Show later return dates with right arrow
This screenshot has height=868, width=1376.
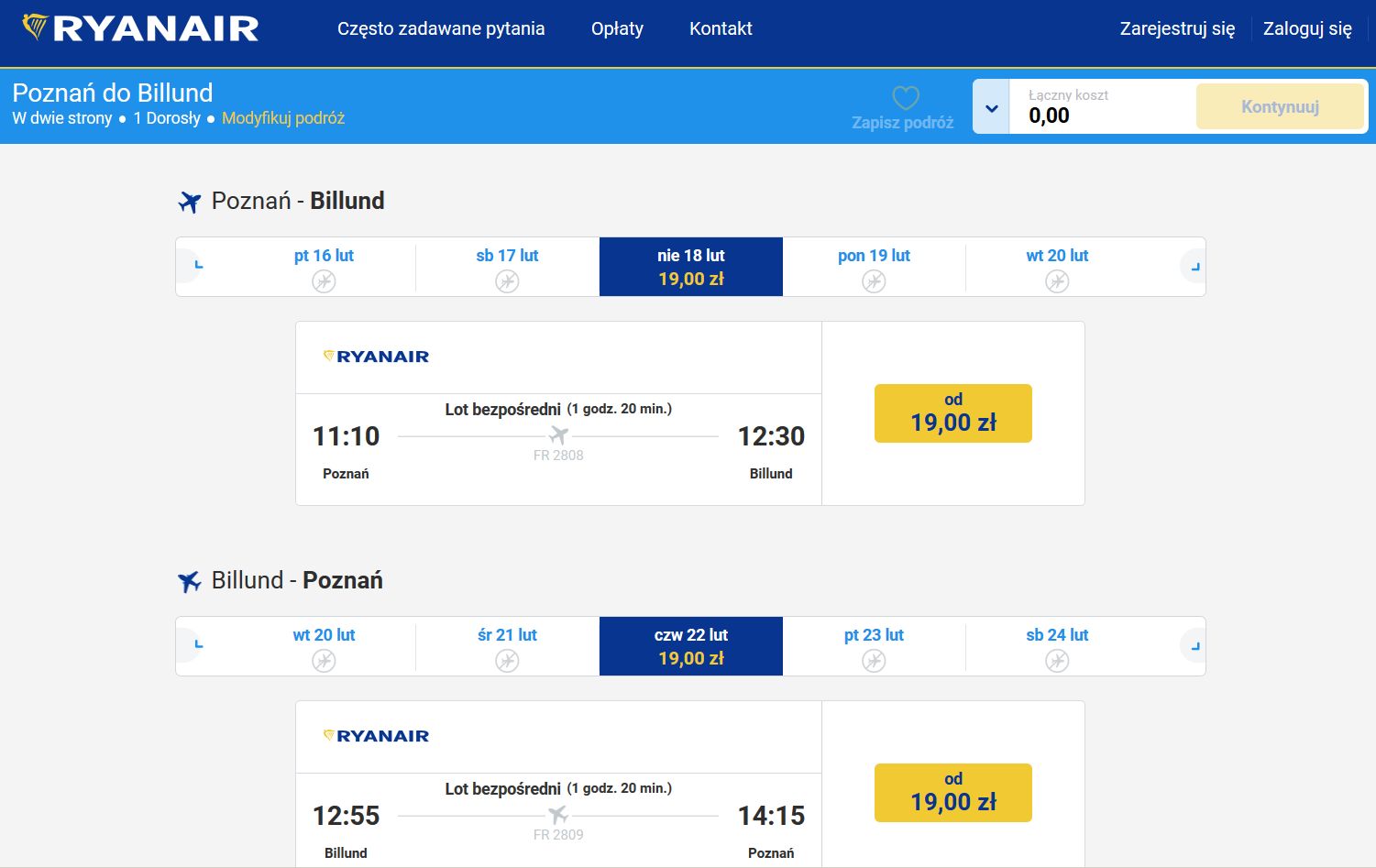coord(1194,646)
